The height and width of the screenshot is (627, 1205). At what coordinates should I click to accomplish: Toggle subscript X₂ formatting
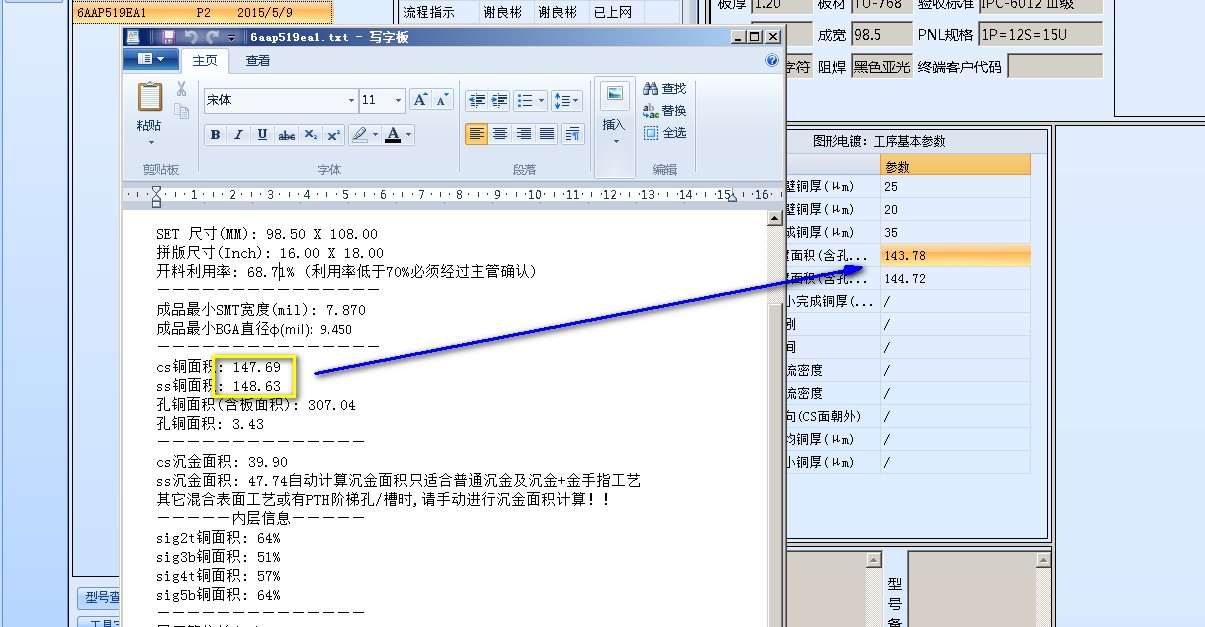311,135
